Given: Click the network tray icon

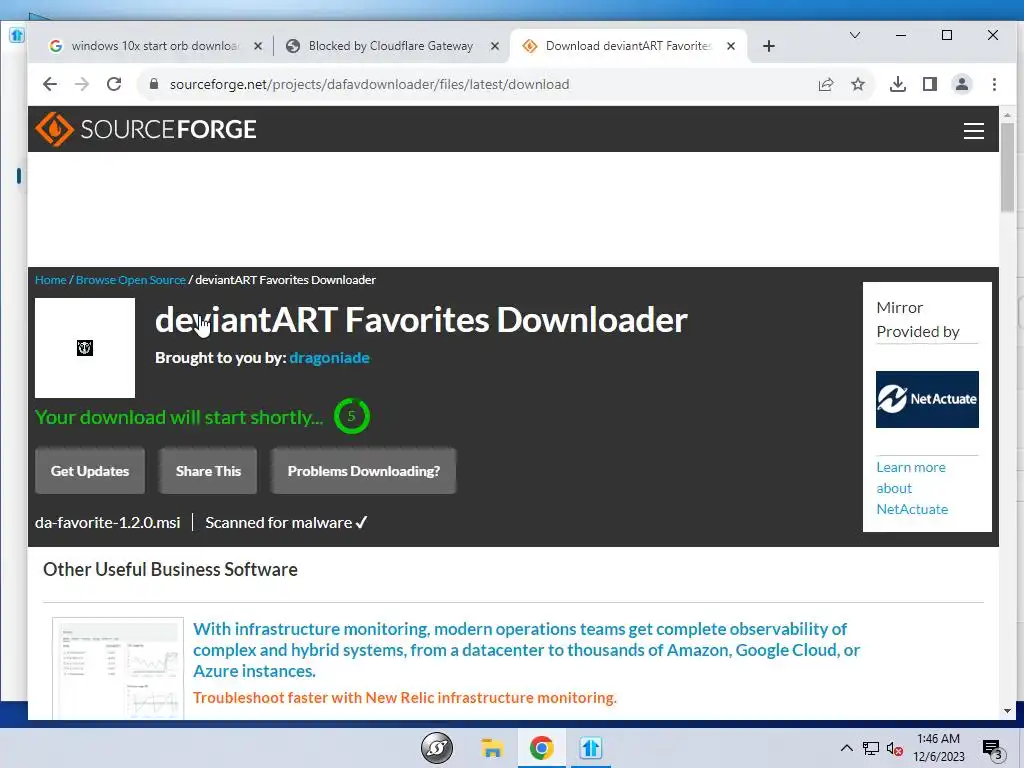Looking at the screenshot, I should click(x=871, y=748).
